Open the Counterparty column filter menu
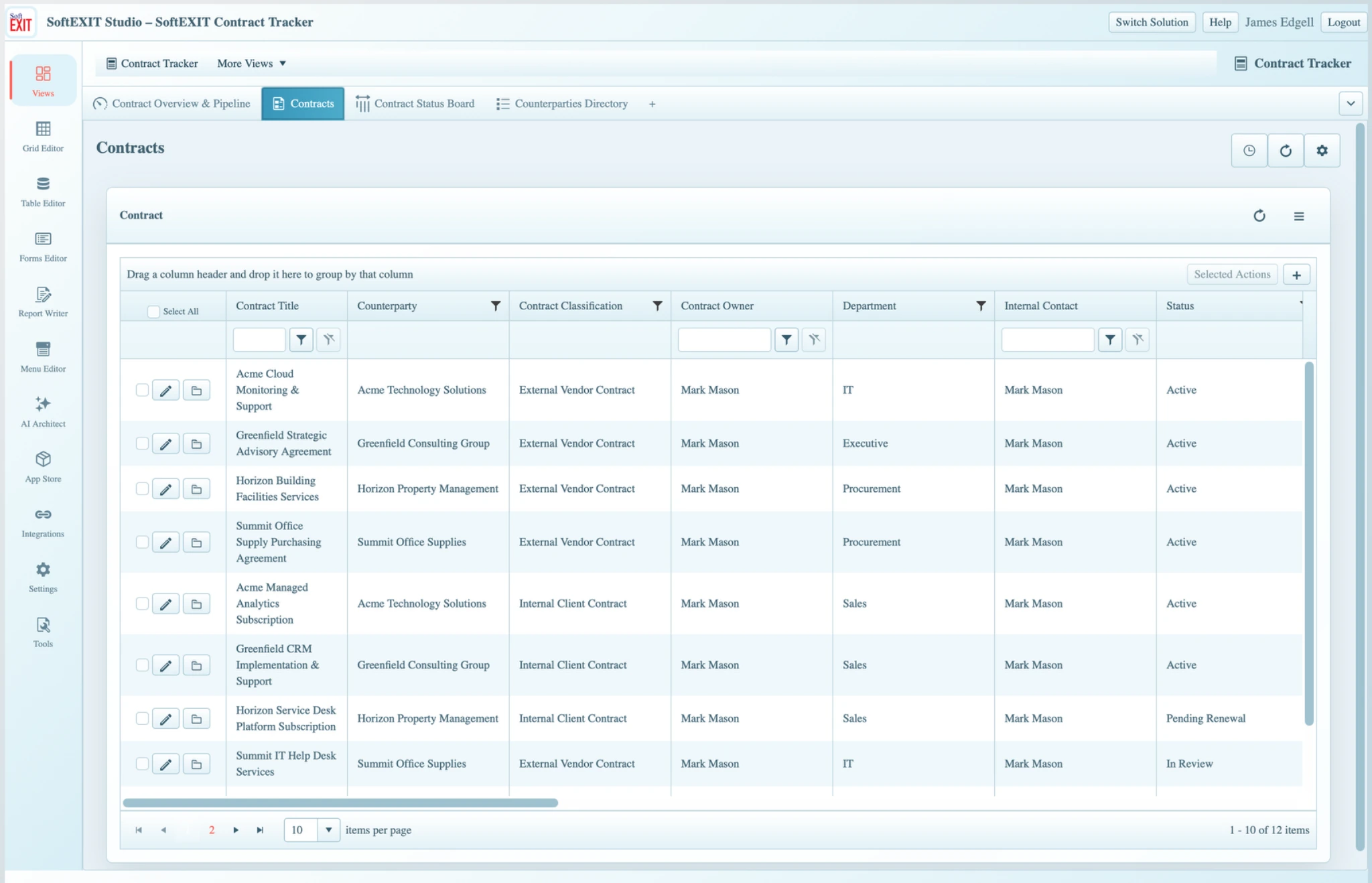This screenshot has width=1372, height=883. 496,306
